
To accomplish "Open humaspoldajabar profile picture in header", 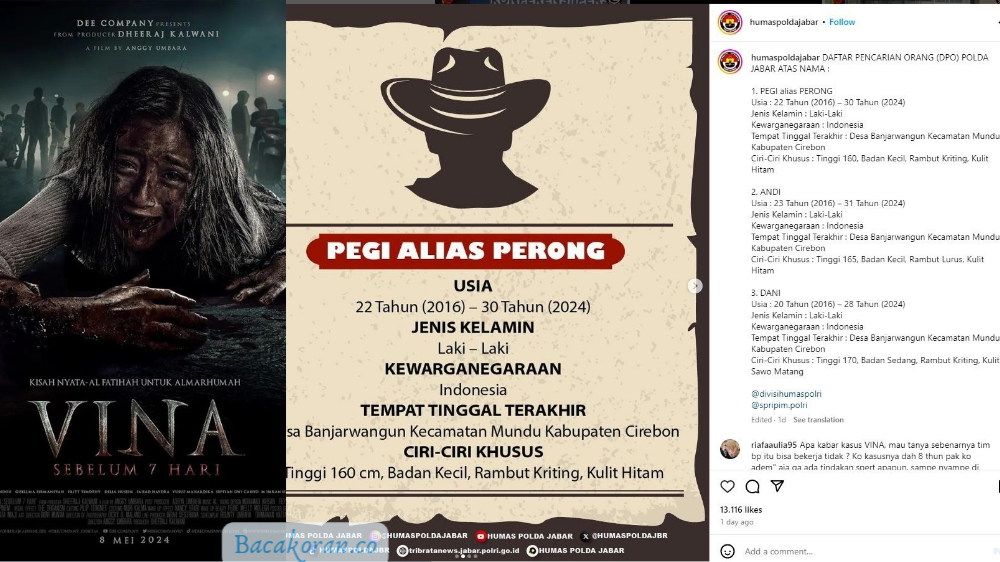I will point(730,22).
